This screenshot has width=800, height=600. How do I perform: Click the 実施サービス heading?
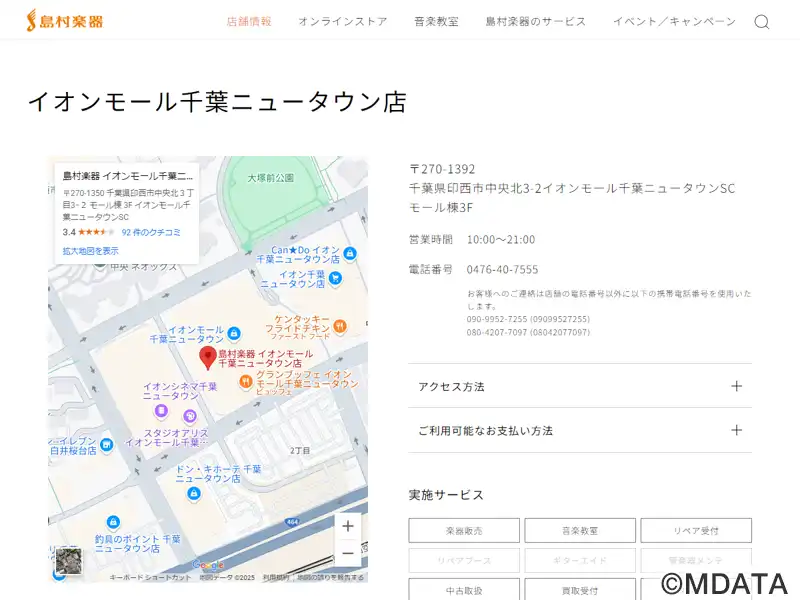(x=446, y=495)
